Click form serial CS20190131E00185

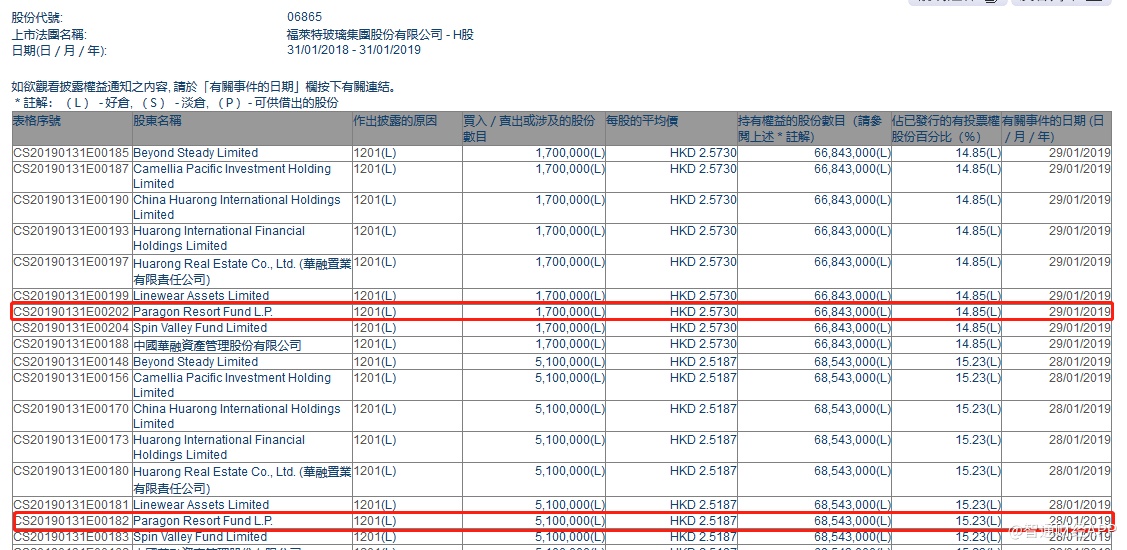71,153
